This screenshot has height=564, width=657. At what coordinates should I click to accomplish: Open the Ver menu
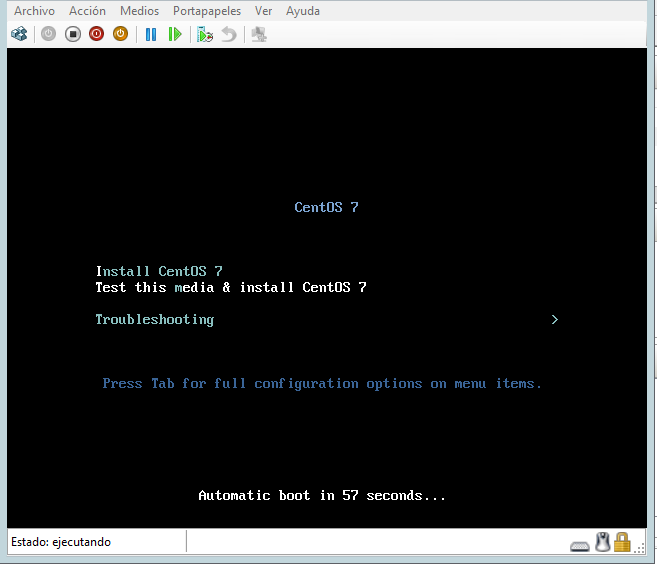pyautogui.click(x=264, y=11)
